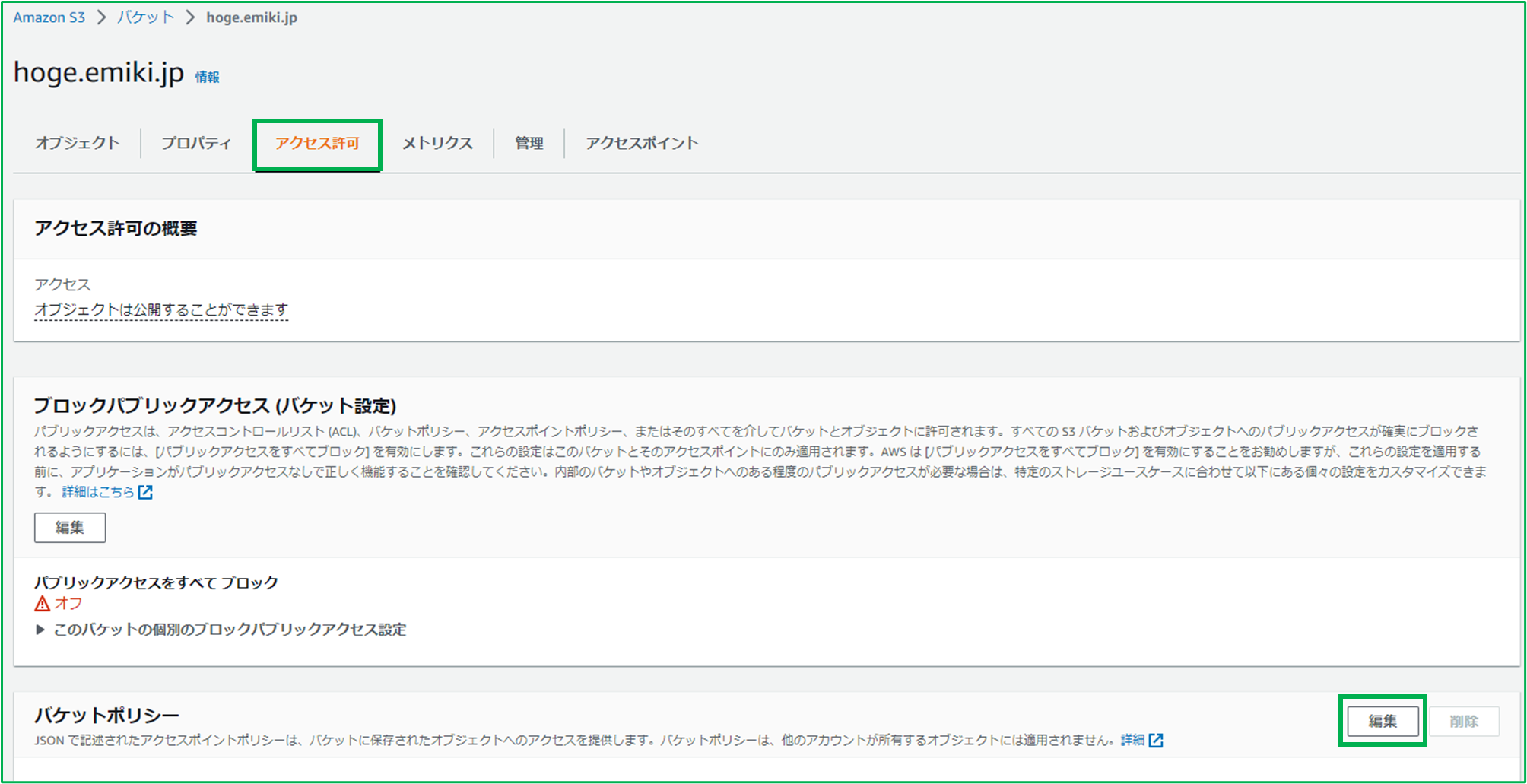Click external link icon beside 詳細はこちら
This screenshot has height=784, width=1527.
pos(145,492)
